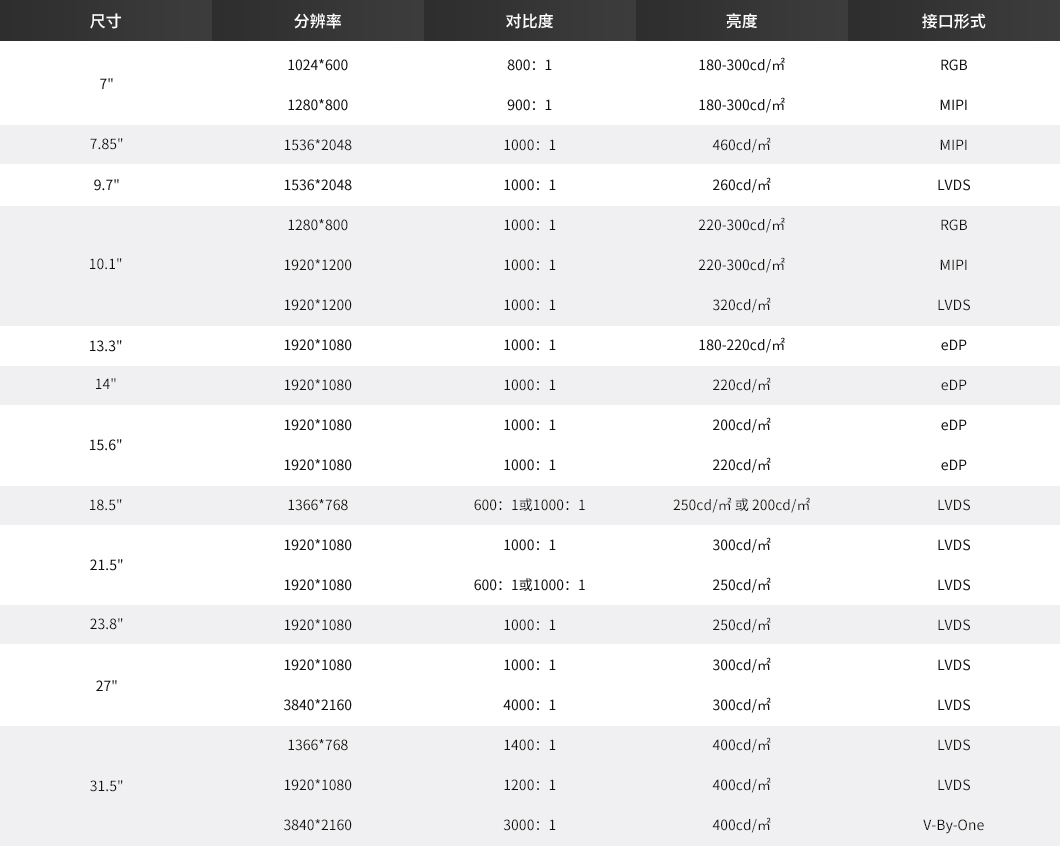Click the 1400:1 contrast cell
Screen dimensions: 1060x846
(x=529, y=745)
